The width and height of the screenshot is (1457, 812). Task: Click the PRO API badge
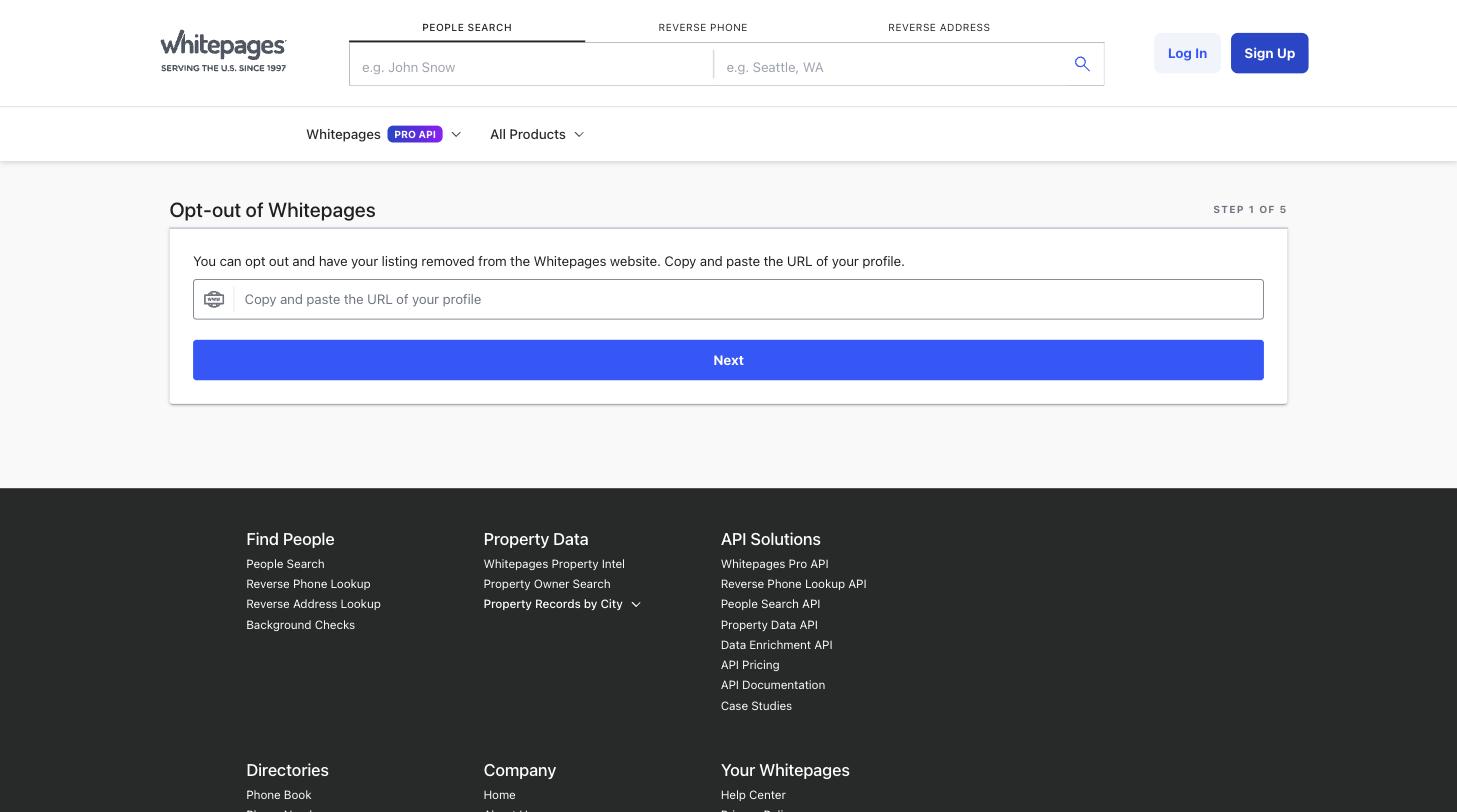click(x=415, y=134)
